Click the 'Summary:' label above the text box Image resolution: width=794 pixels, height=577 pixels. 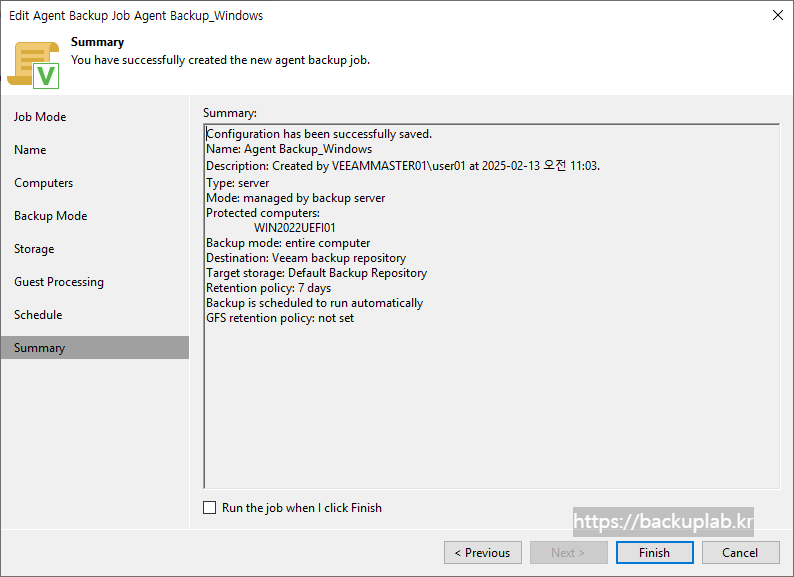(x=230, y=113)
